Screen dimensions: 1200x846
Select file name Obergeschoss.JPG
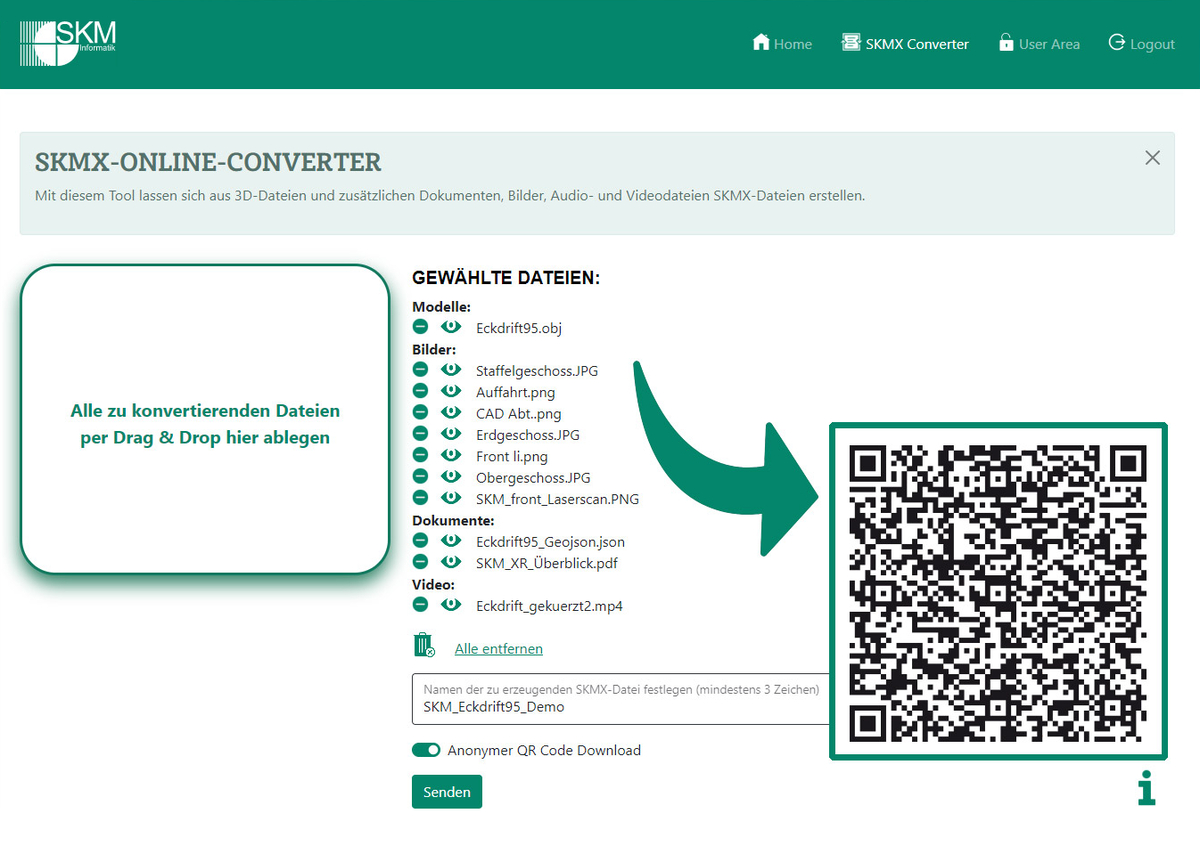point(533,478)
